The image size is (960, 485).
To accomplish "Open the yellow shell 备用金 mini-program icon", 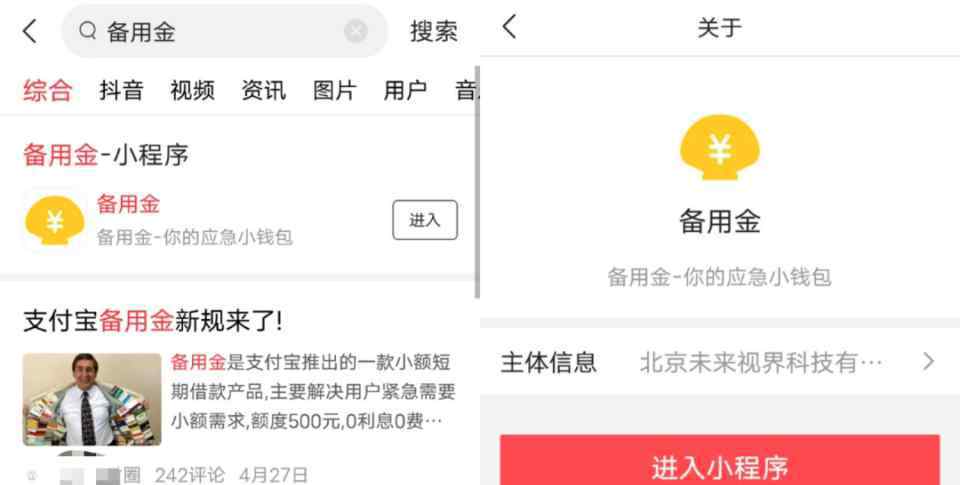I will tap(54, 220).
